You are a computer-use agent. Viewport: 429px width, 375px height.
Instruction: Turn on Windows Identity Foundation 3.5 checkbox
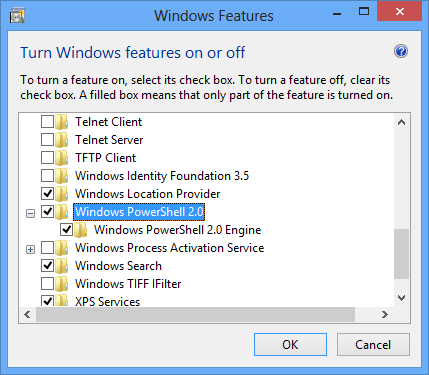tap(47, 176)
